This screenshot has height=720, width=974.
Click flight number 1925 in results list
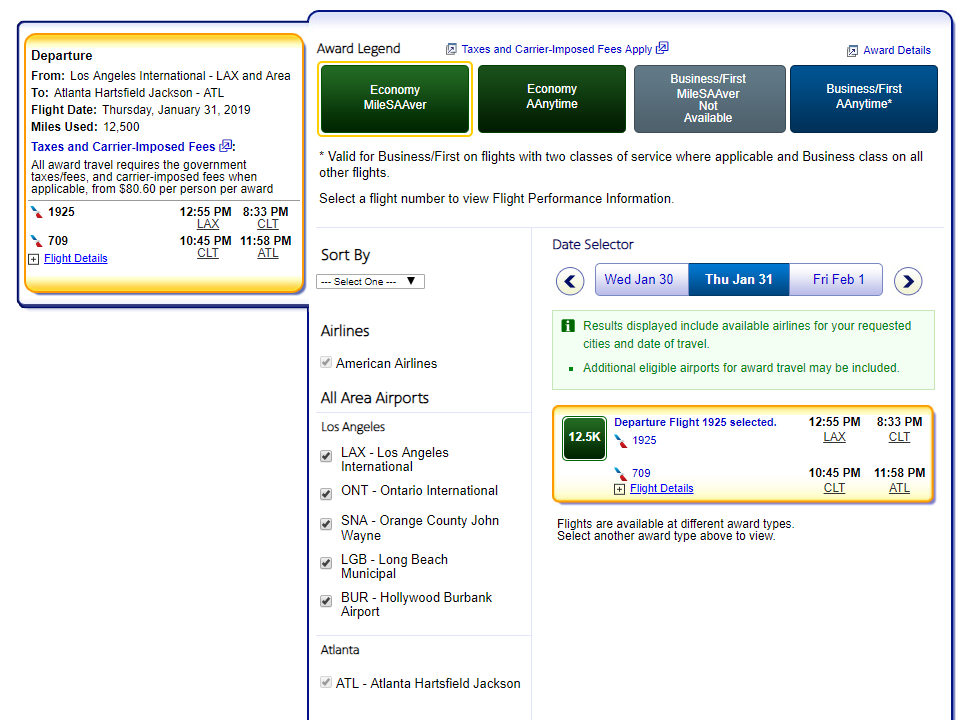point(644,440)
